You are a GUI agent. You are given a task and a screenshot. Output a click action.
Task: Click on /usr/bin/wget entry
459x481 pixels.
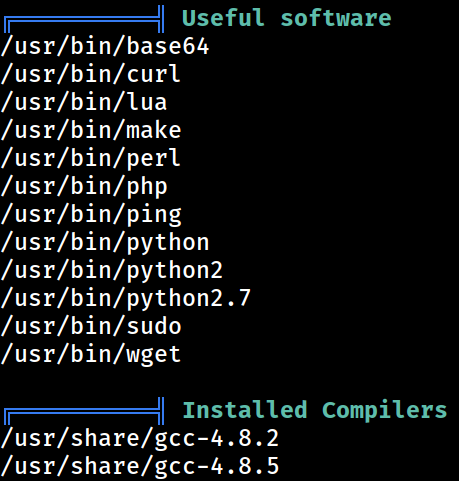pyautogui.click(x=91, y=355)
